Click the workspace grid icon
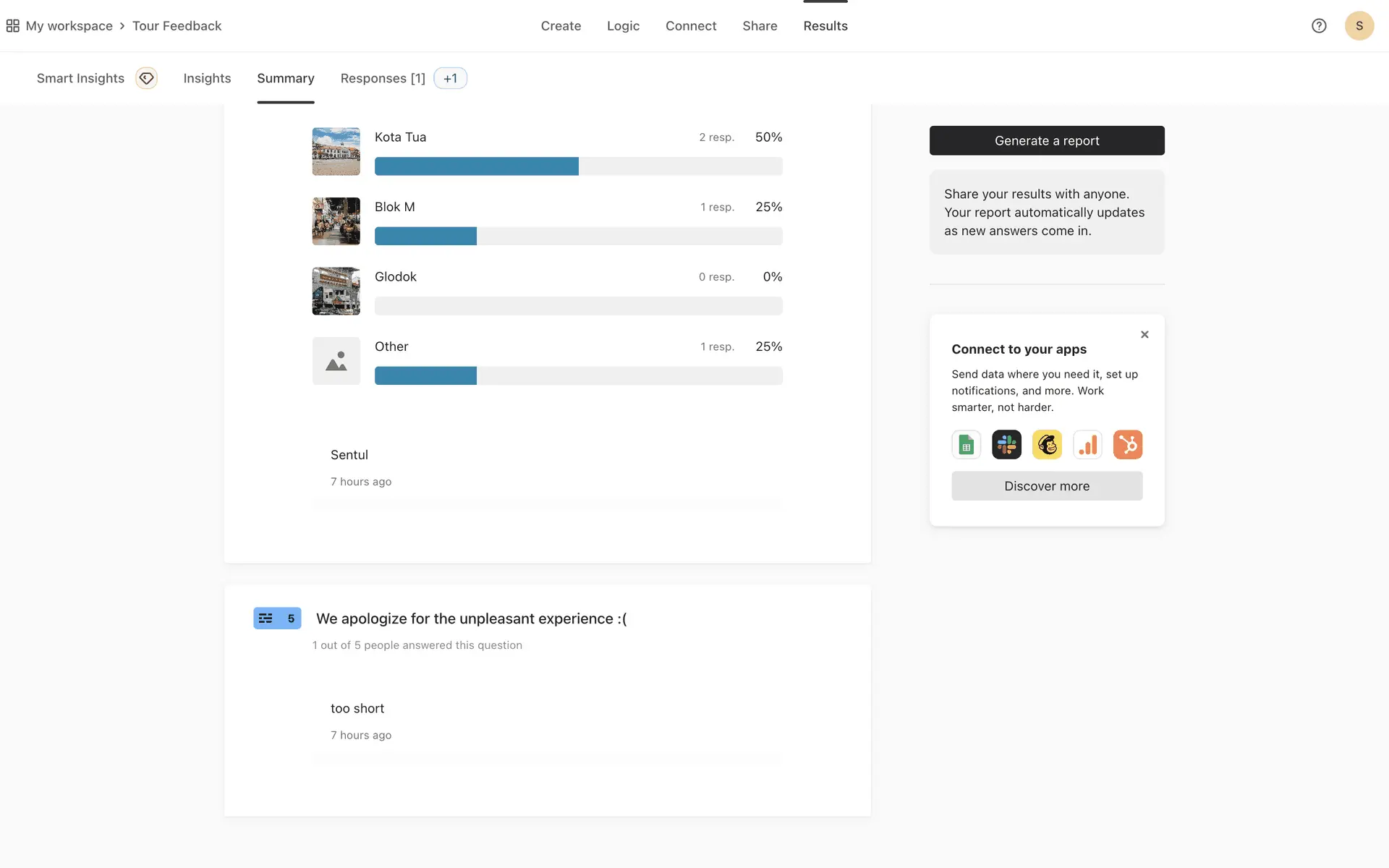1389x868 pixels. 12,26
